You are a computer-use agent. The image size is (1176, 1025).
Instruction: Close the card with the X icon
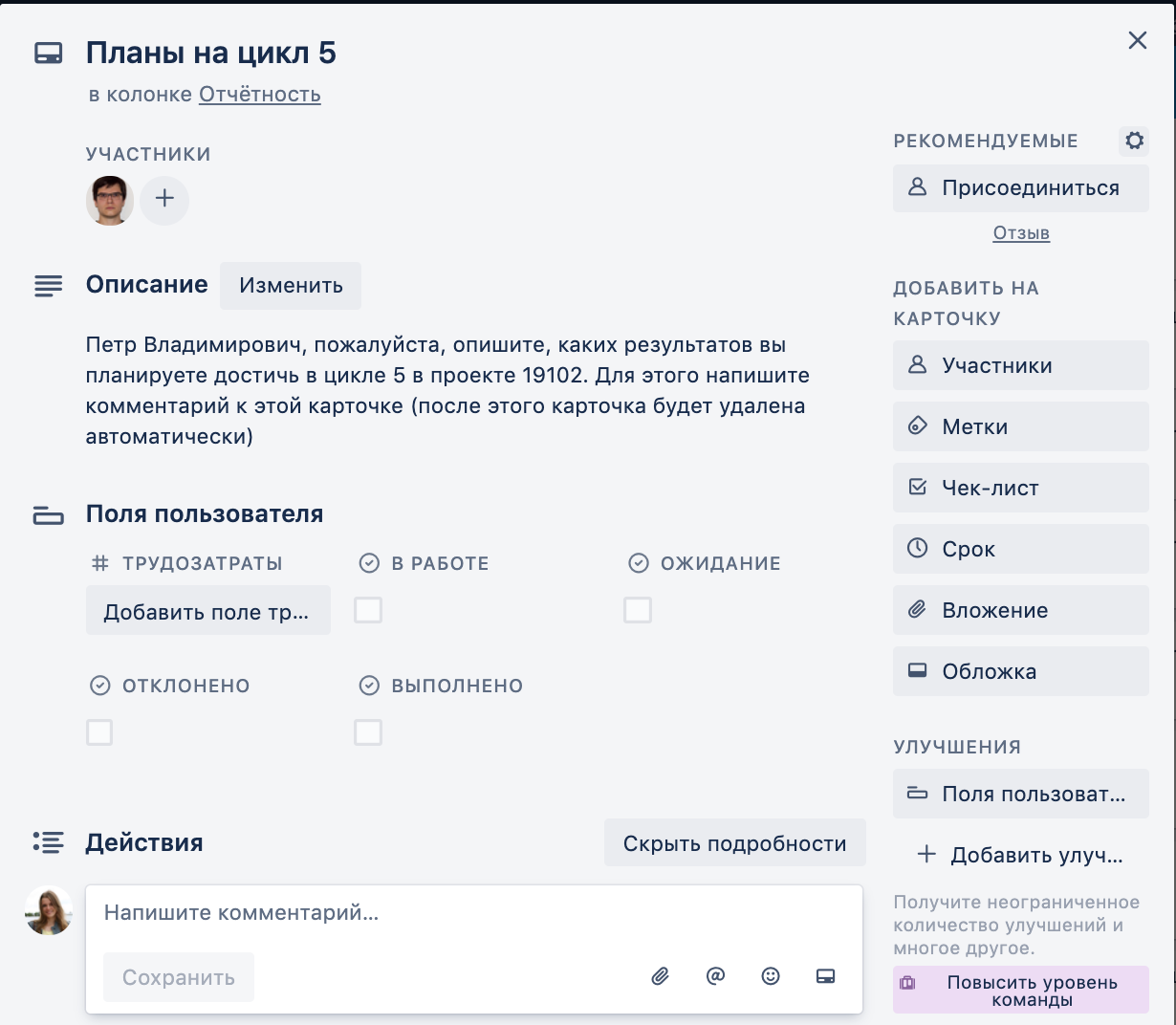click(1137, 40)
